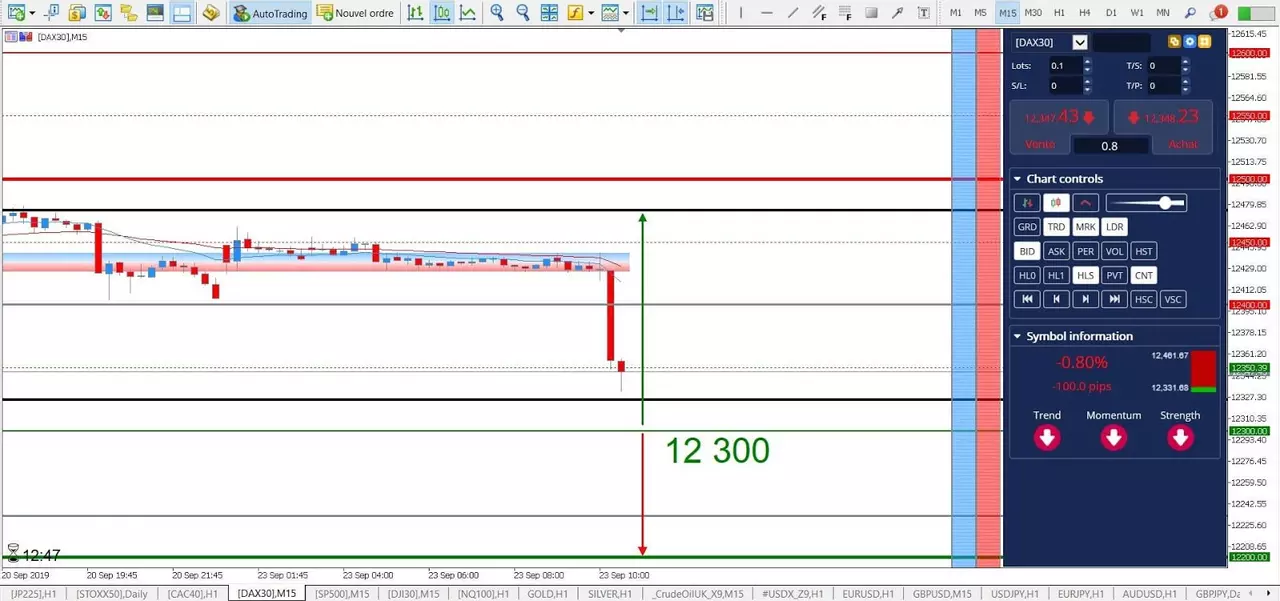
Task: Switch chart to candlesticks type
Action: [441, 13]
